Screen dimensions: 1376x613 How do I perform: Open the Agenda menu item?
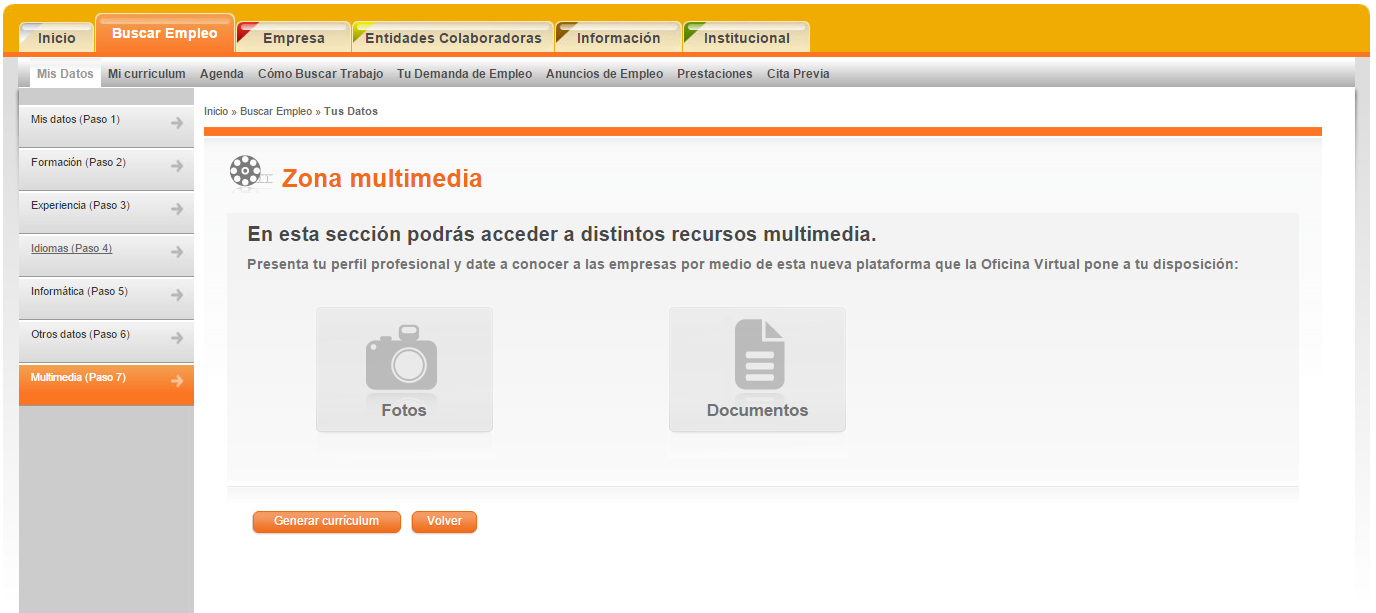[x=222, y=72]
